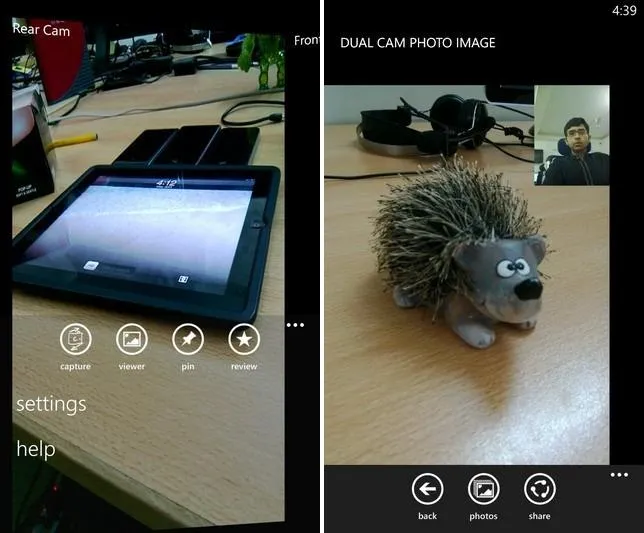644x533 pixels.
Task: Collapse the left app bar via ellipsis
Action: [295, 325]
